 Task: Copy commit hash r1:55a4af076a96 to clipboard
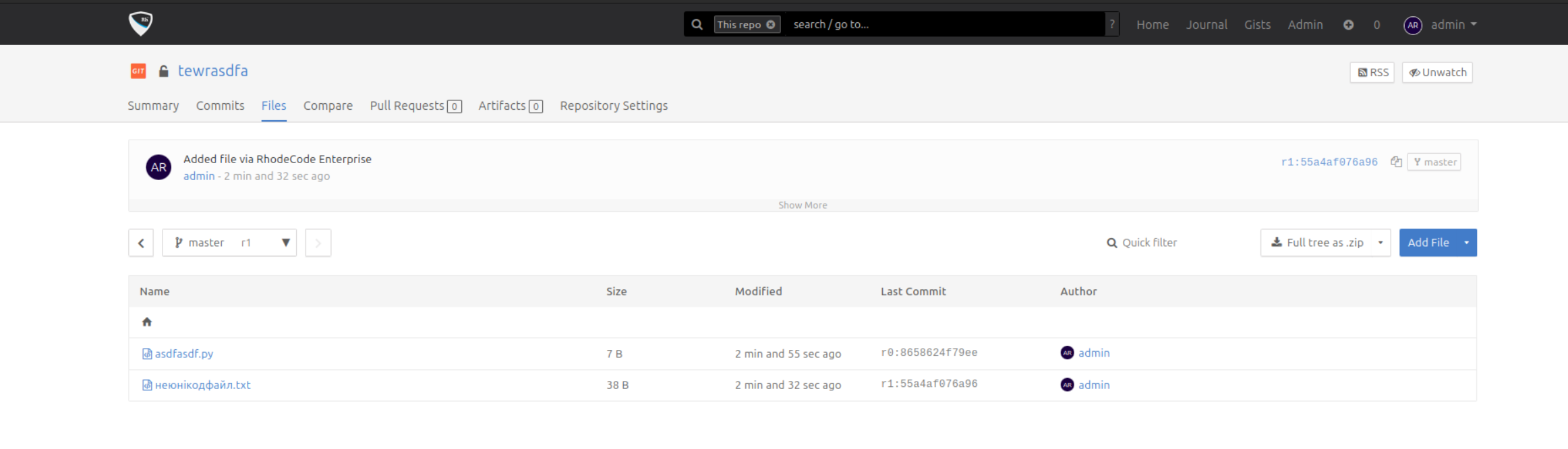coord(1396,162)
